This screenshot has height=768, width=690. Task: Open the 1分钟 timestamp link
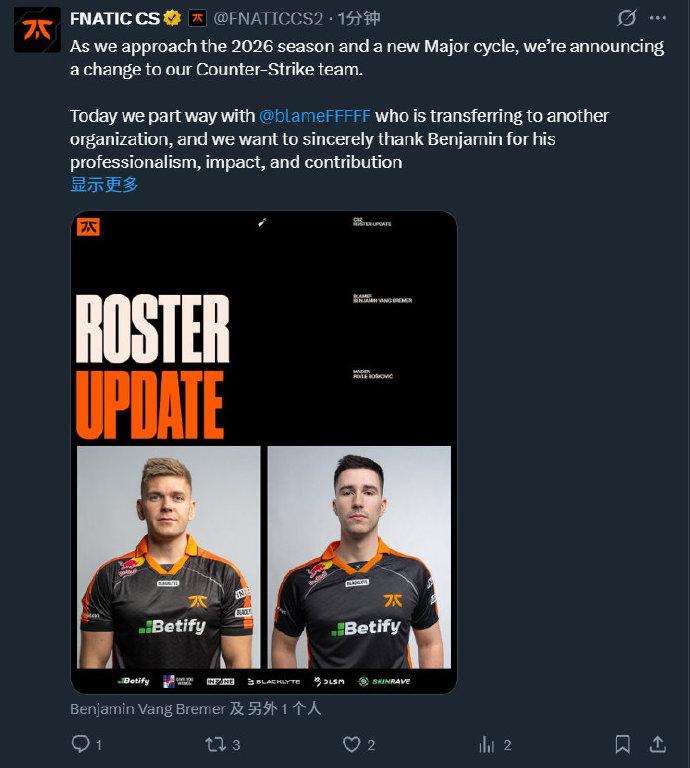[x=359, y=18]
